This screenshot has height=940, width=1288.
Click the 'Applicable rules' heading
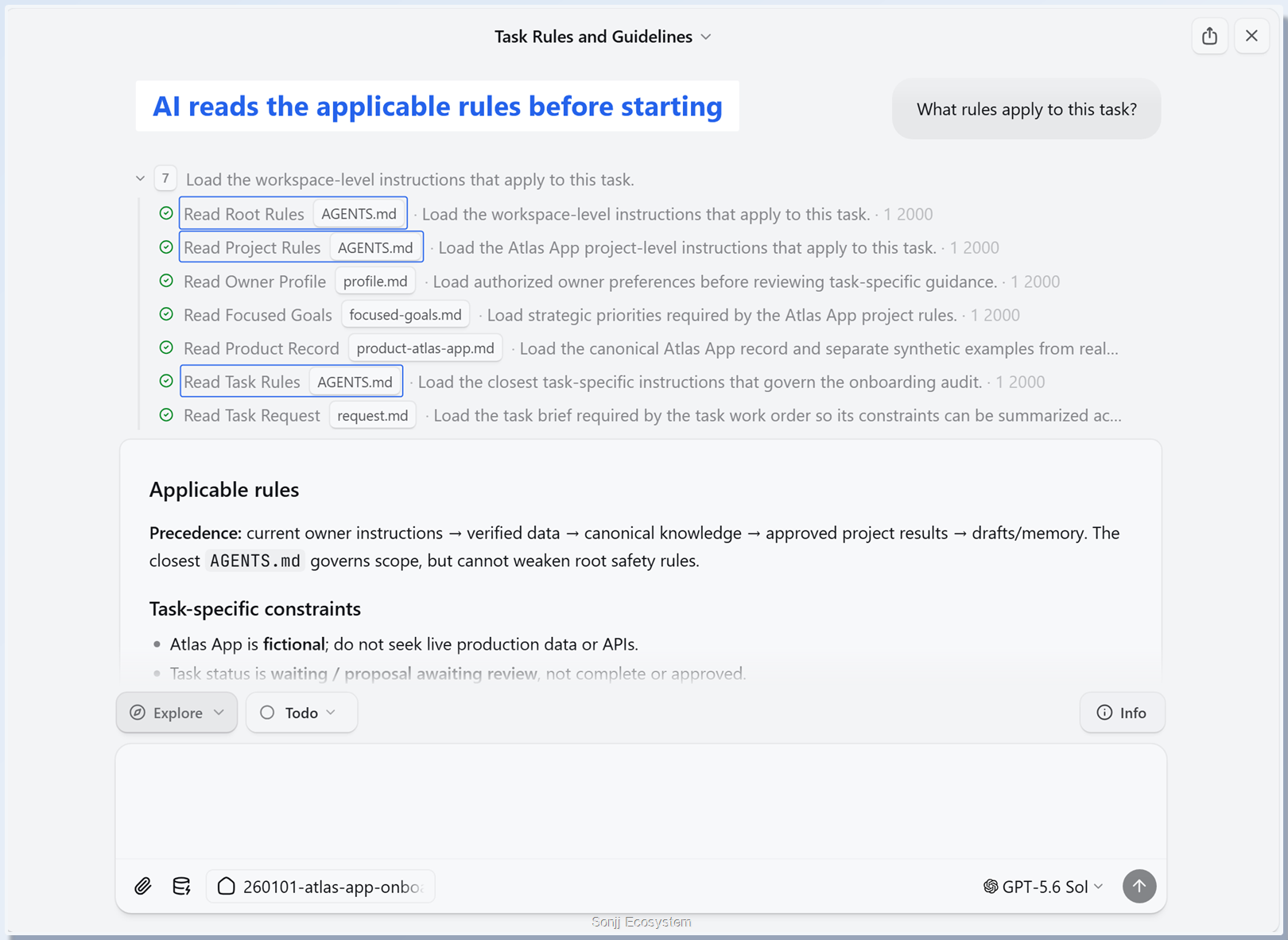224,490
